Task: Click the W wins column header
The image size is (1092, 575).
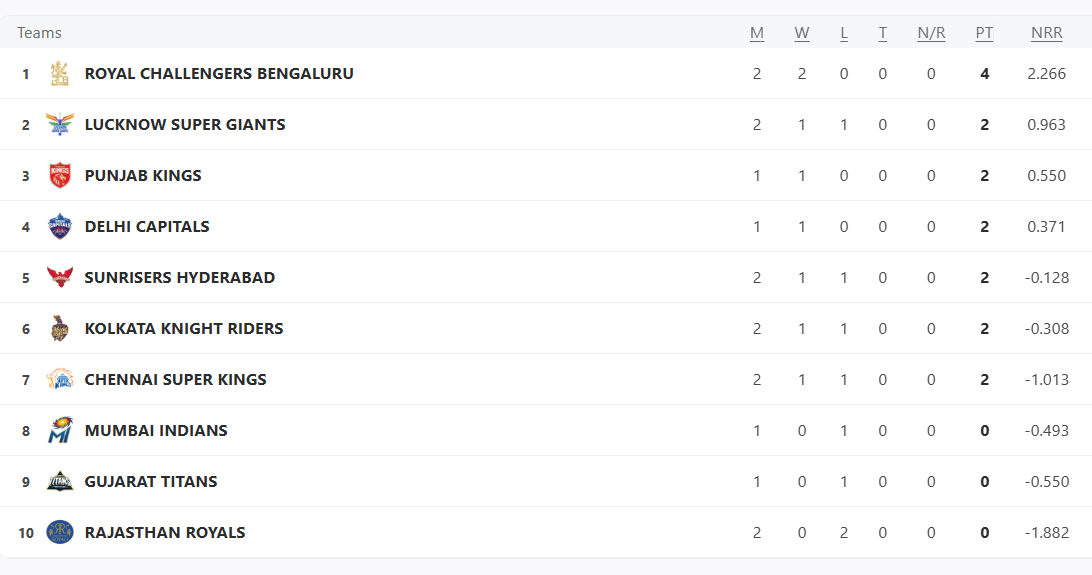Action: tap(802, 33)
